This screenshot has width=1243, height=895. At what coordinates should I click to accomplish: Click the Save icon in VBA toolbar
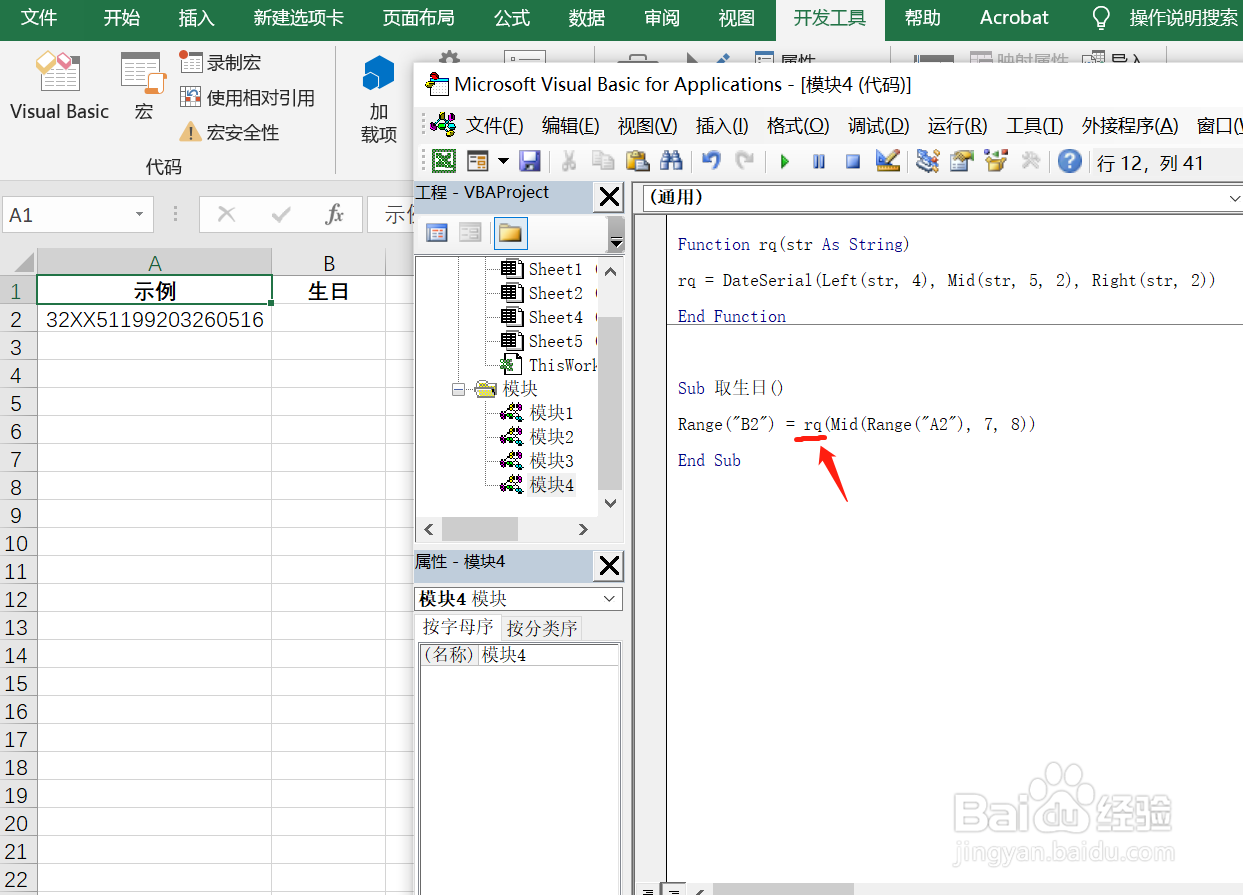click(530, 161)
